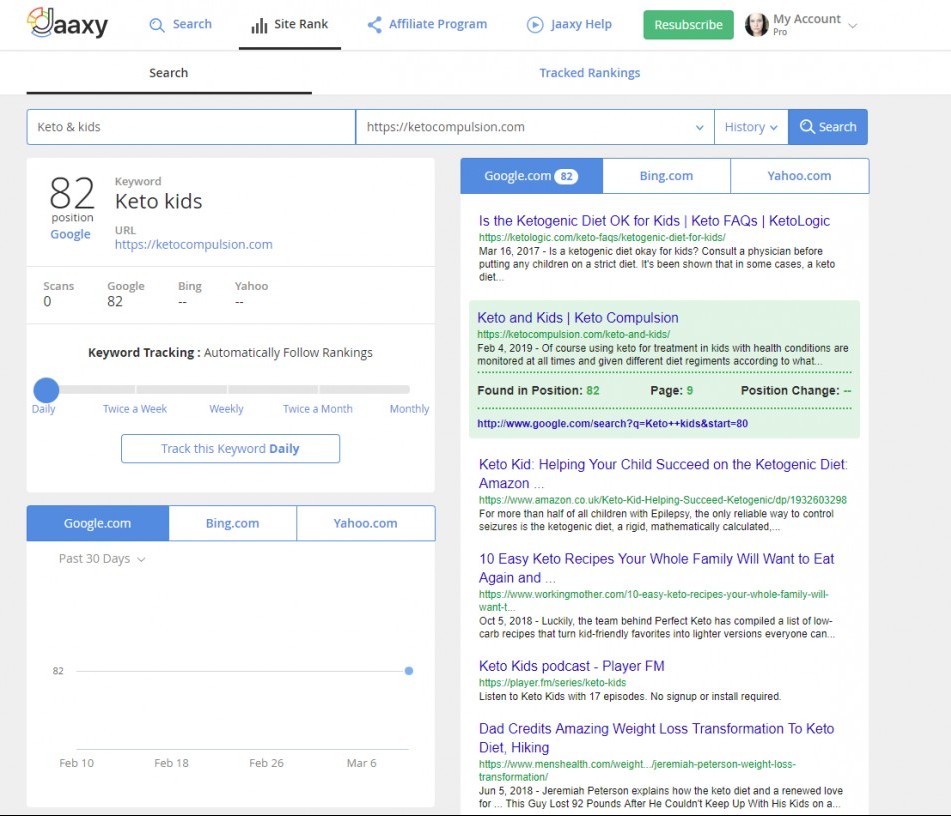
Task: Click the amazon.co.uk green URL
Action: pos(662,500)
